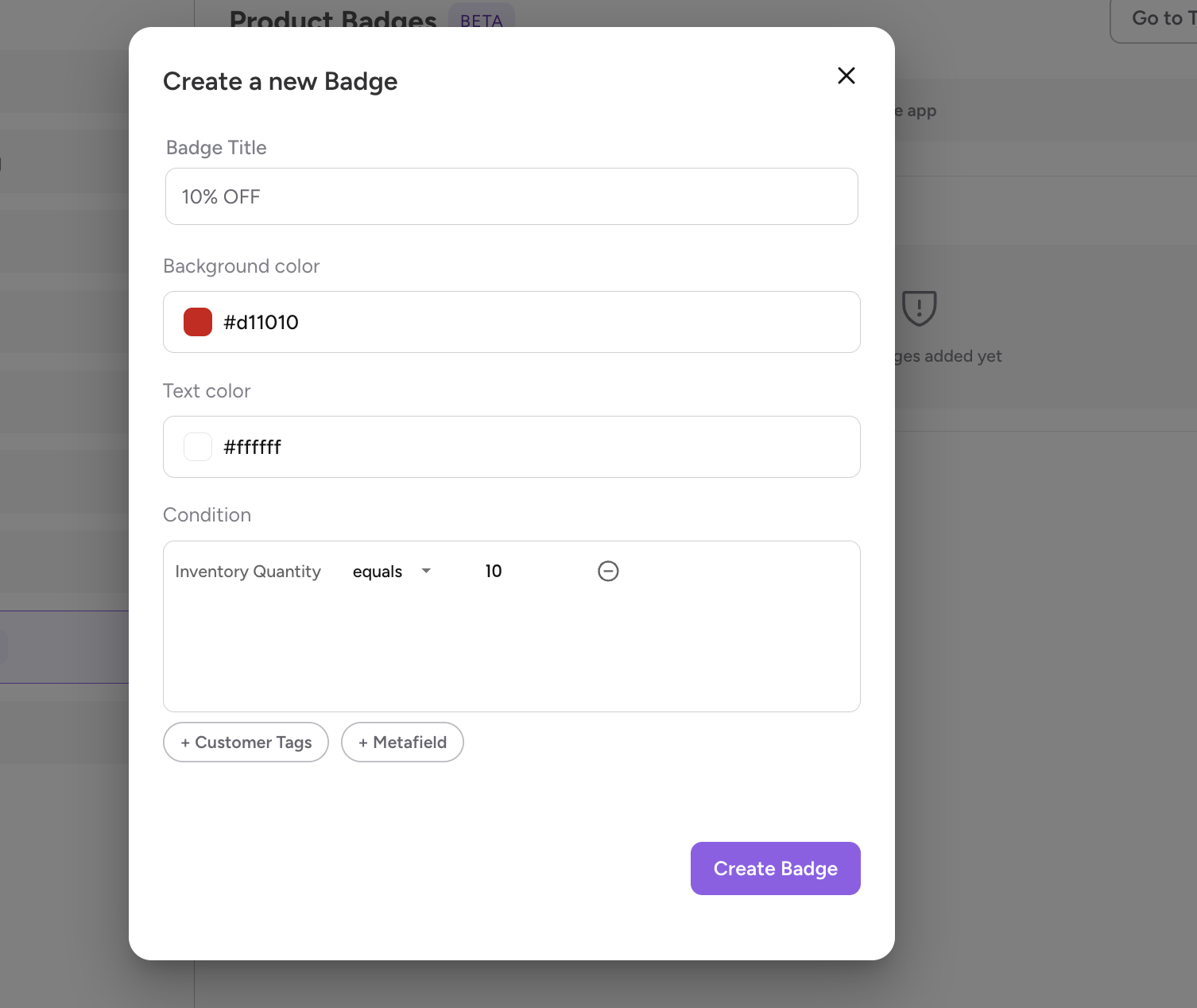The width and height of the screenshot is (1197, 1008).
Task: Select the equals operator text
Action: tap(378, 572)
